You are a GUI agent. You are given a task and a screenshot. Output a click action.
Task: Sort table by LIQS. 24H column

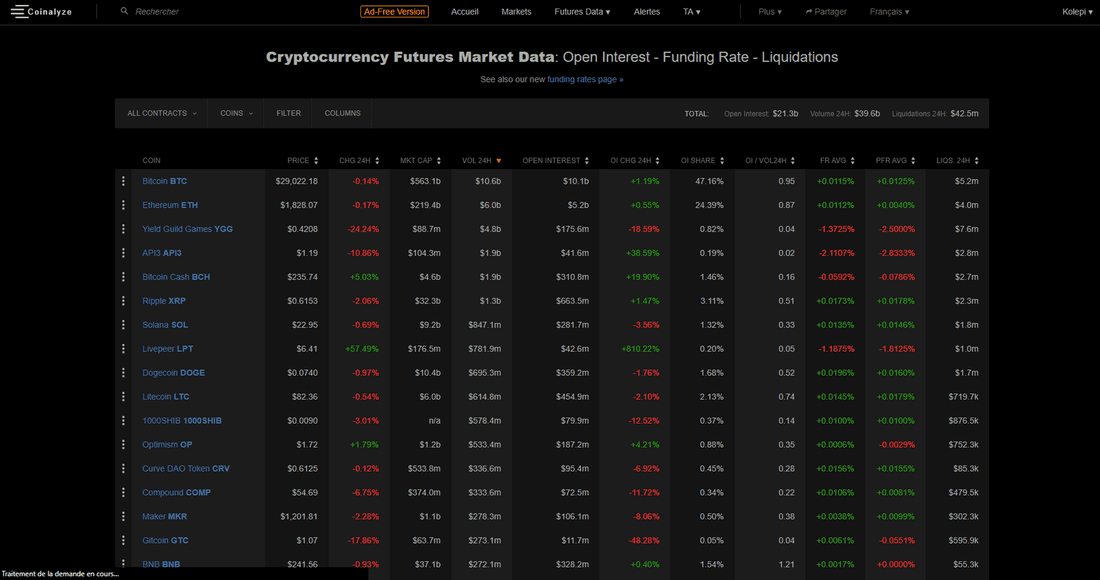point(958,161)
